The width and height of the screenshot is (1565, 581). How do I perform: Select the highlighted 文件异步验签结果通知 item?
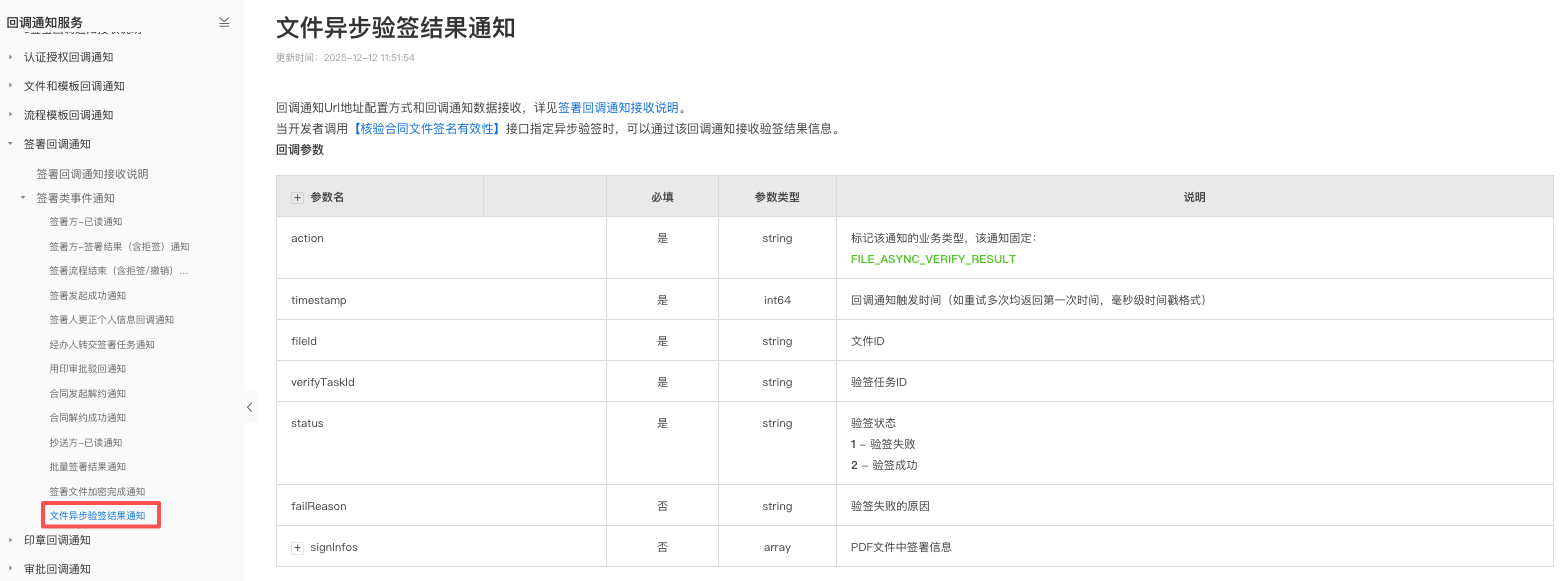coord(97,516)
